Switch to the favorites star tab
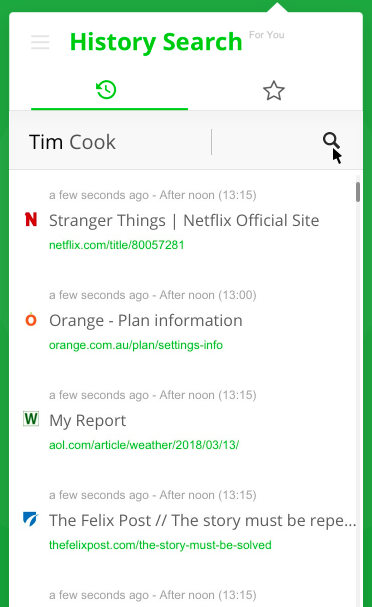 (x=274, y=91)
